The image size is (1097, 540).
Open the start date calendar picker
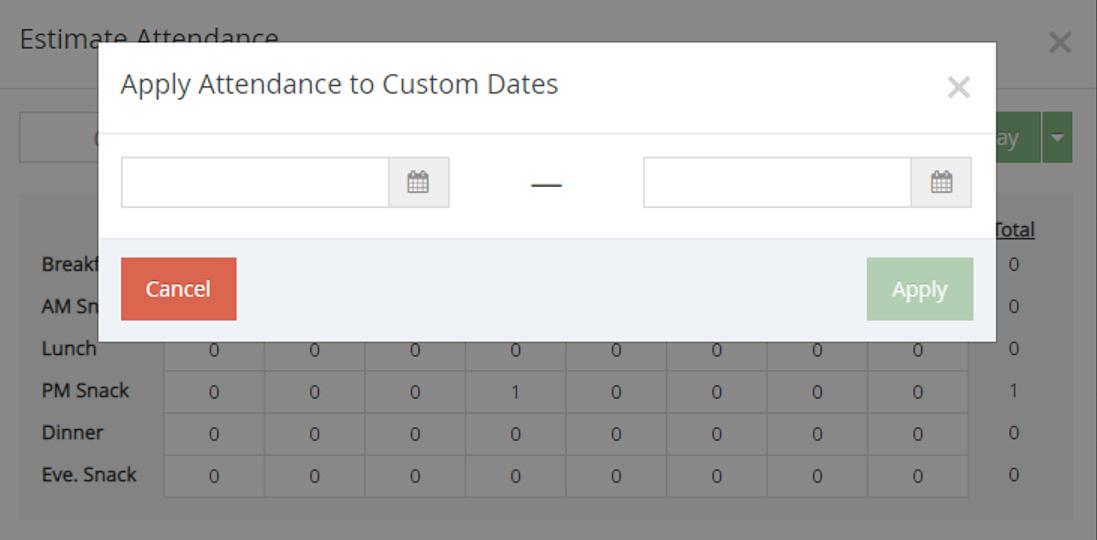[x=418, y=182]
